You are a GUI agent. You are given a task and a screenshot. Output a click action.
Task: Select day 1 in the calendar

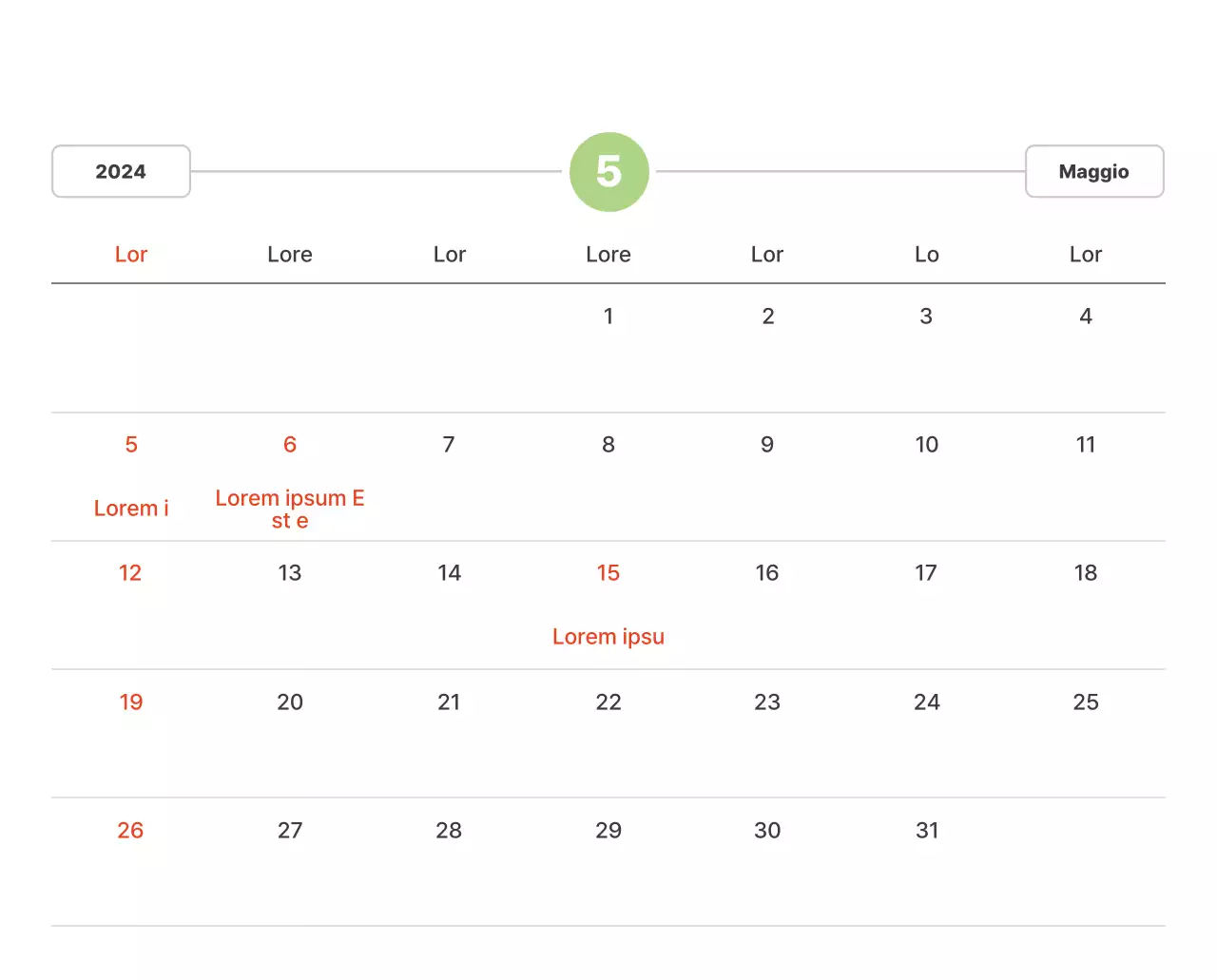(608, 317)
